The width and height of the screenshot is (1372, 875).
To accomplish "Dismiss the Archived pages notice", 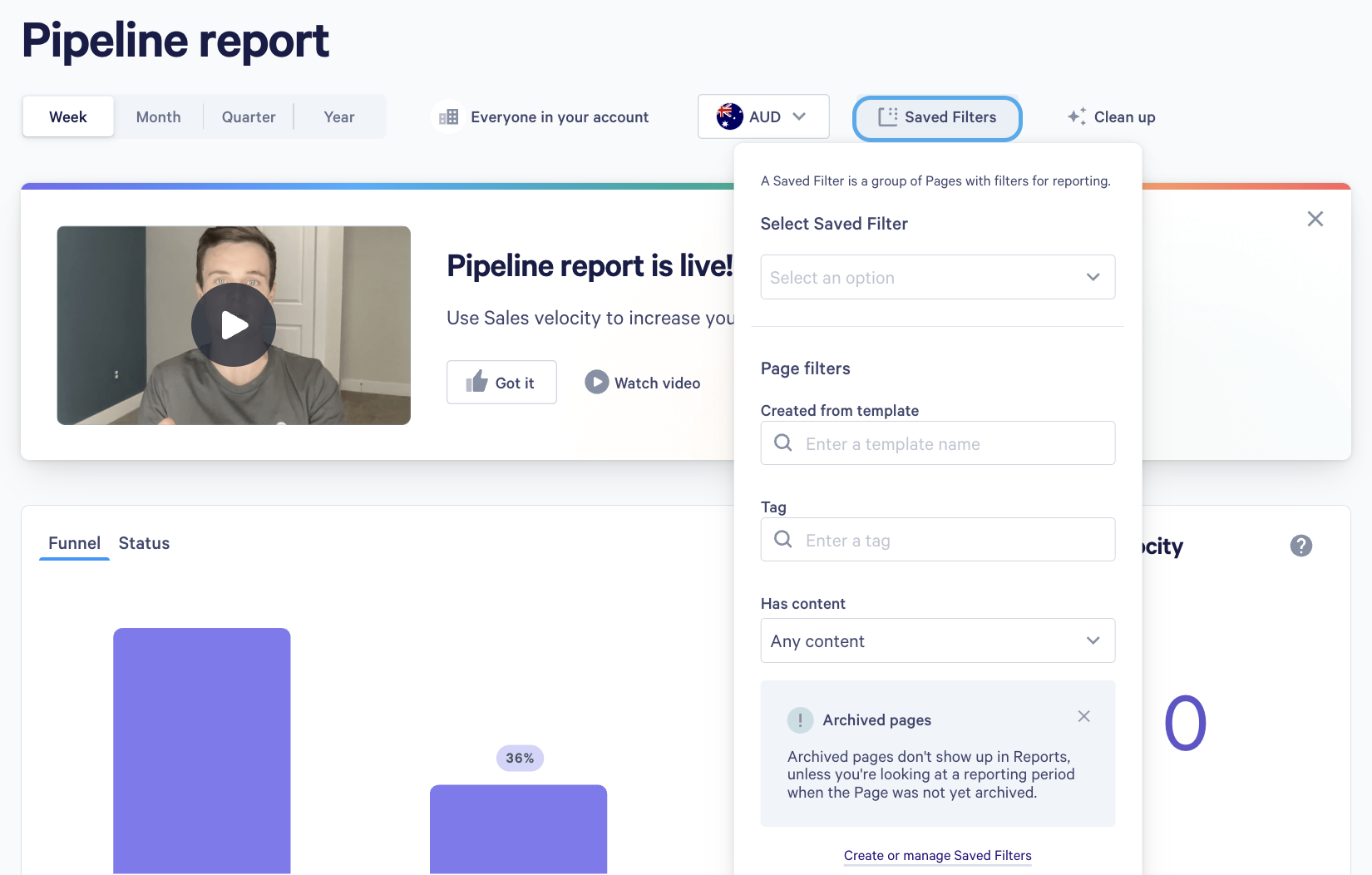I will pos(1083,716).
